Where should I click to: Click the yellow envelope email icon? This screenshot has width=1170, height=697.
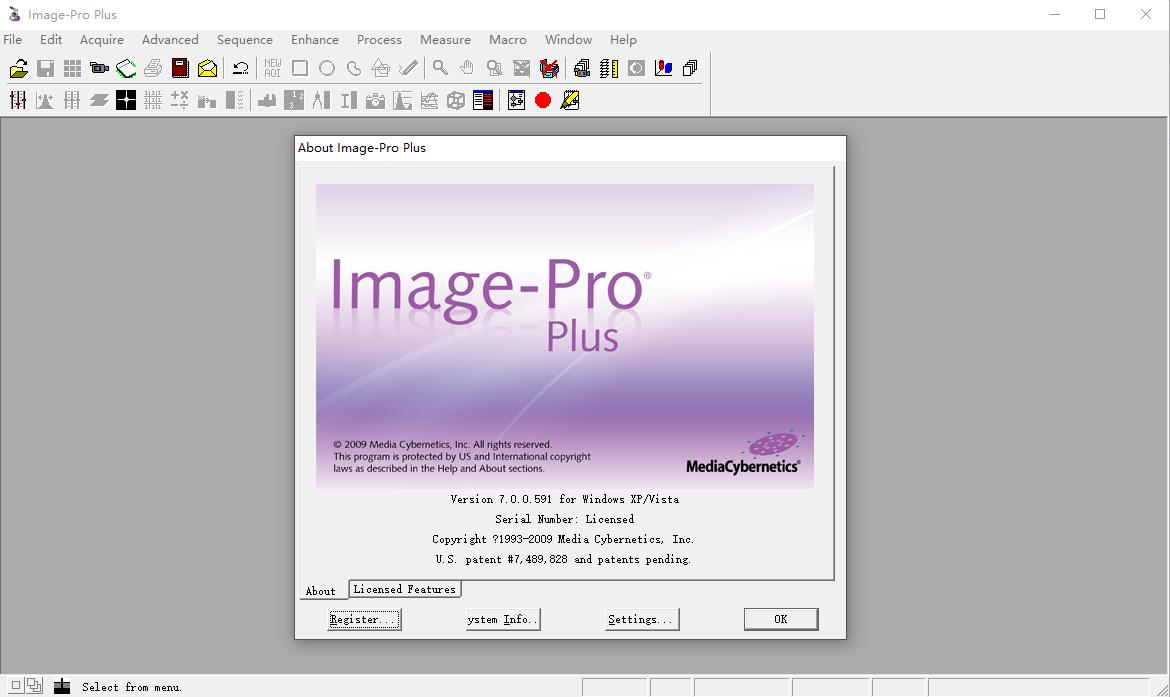click(x=207, y=69)
